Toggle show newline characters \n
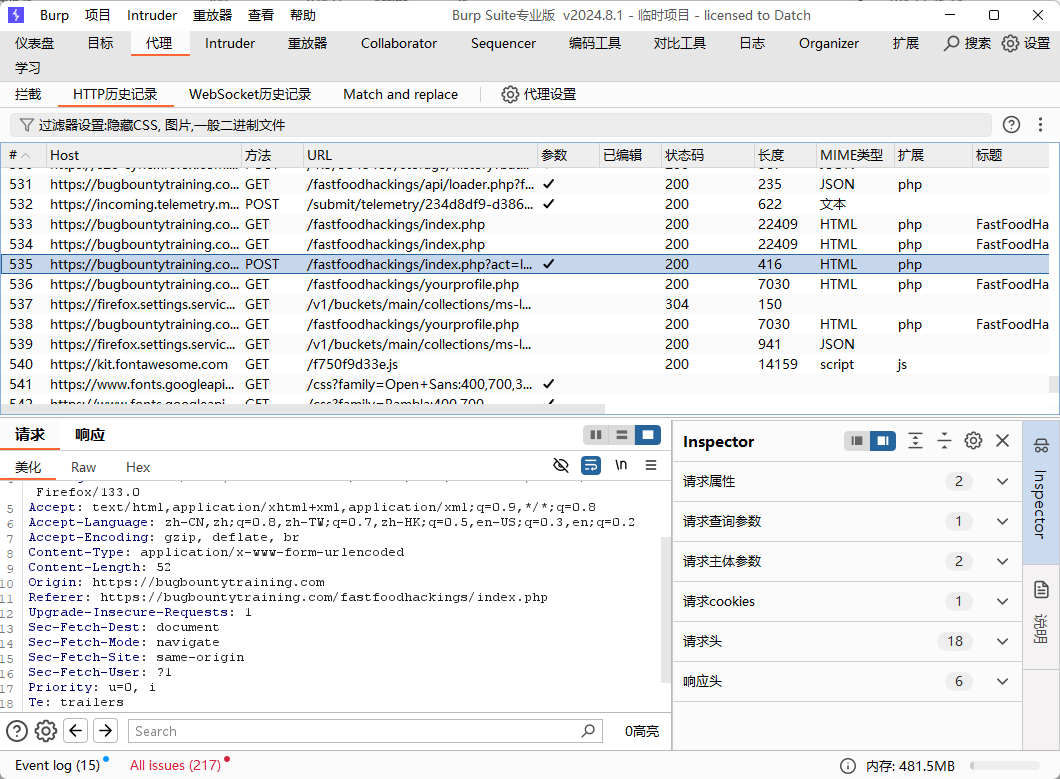Screen dimensions: 1060x779 pos(621,465)
